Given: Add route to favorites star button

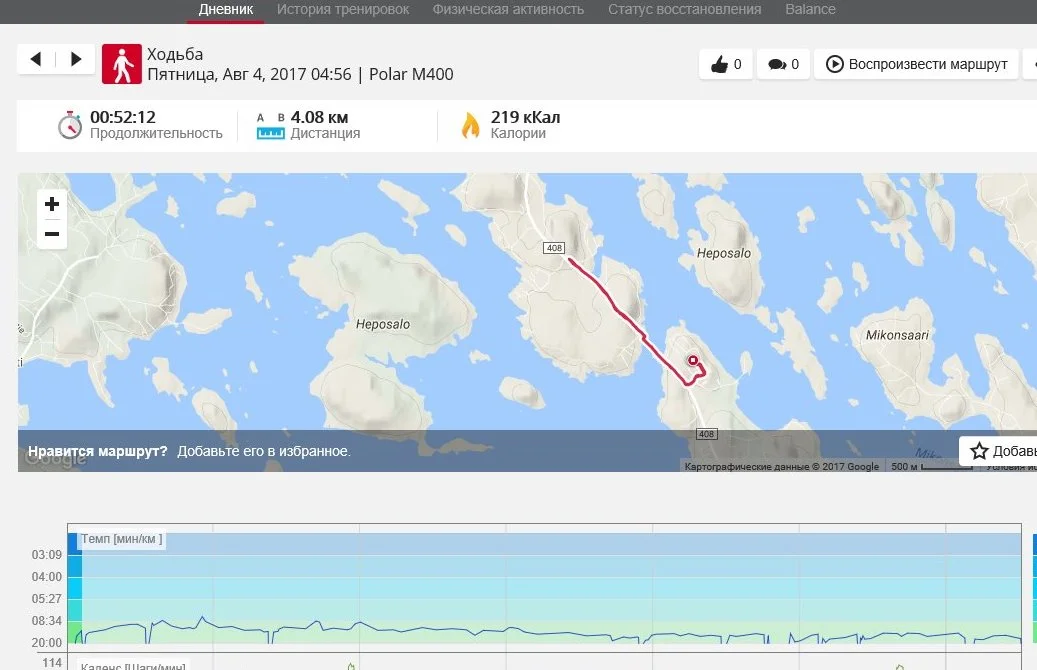Looking at the screenshot, I should [x=999, y=451].
